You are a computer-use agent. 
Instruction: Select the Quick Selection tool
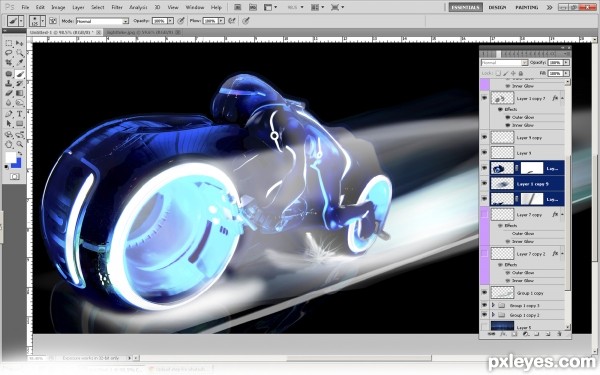[20, 53]
